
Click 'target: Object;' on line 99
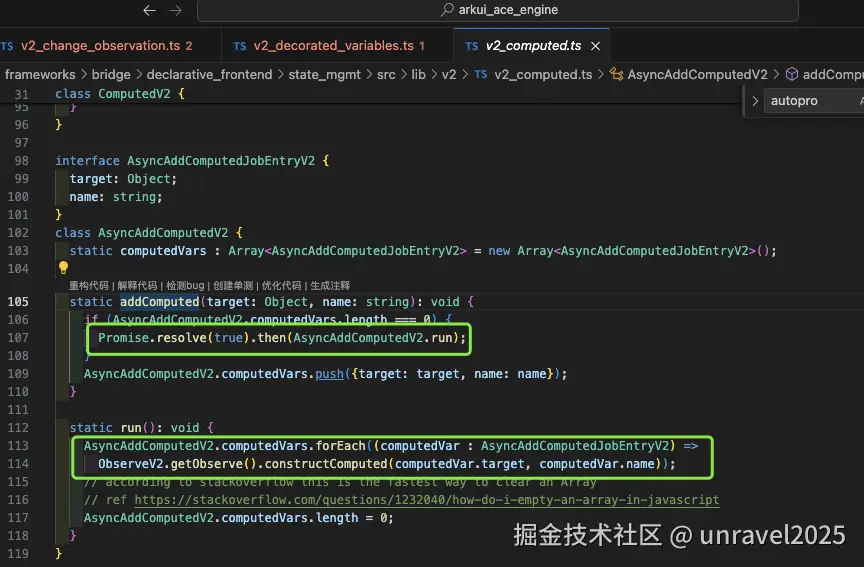coord(123,179)
